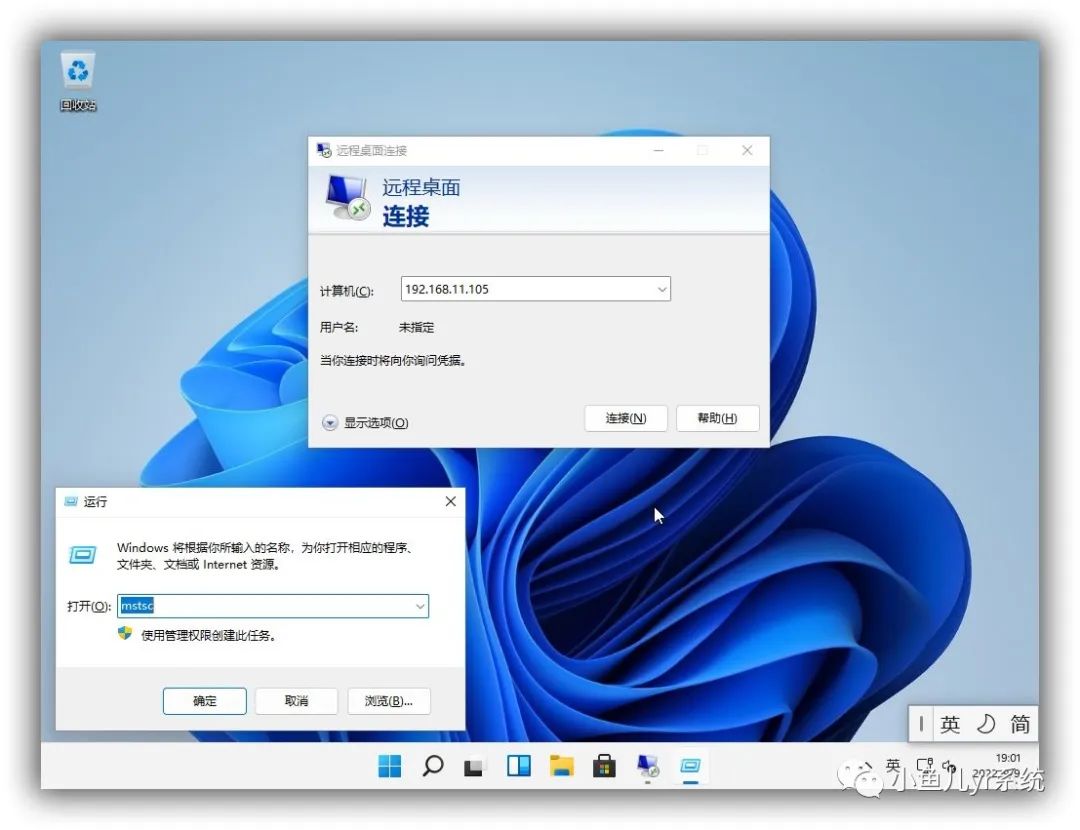This screenshot has width=1080, height=830.
Task: Minimize the Remote Desktop Connection window
Action: [x=658, y=150]
